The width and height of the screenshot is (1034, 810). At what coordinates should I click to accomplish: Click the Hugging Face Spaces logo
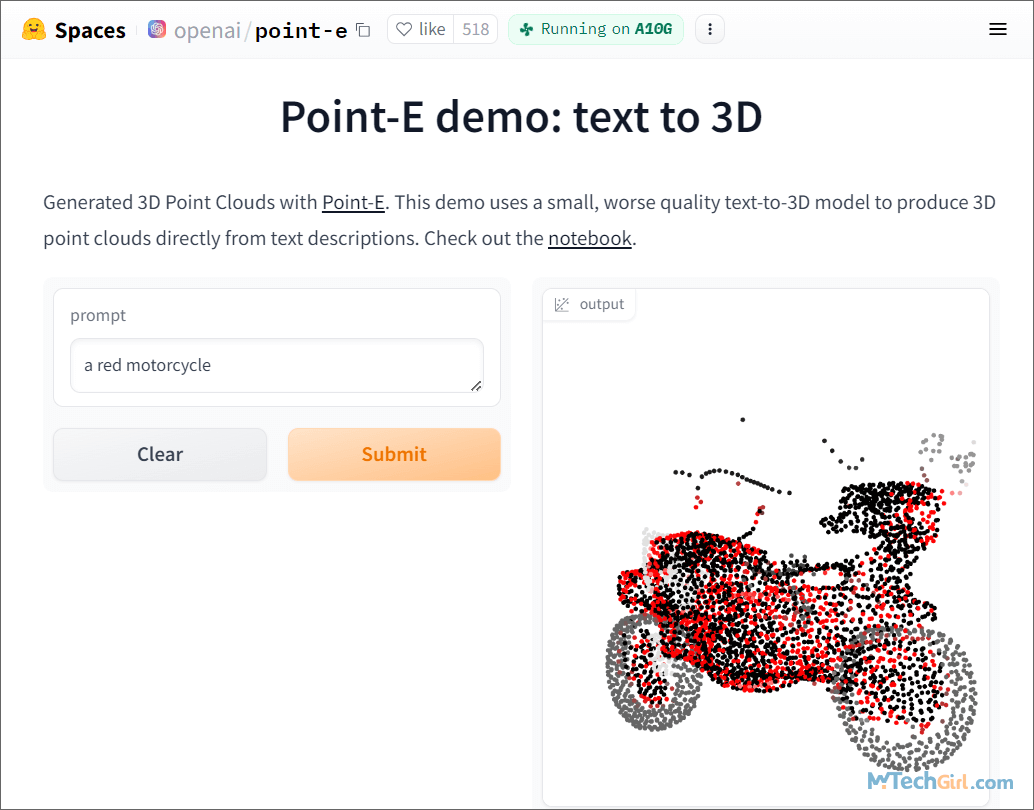(34, 30)
